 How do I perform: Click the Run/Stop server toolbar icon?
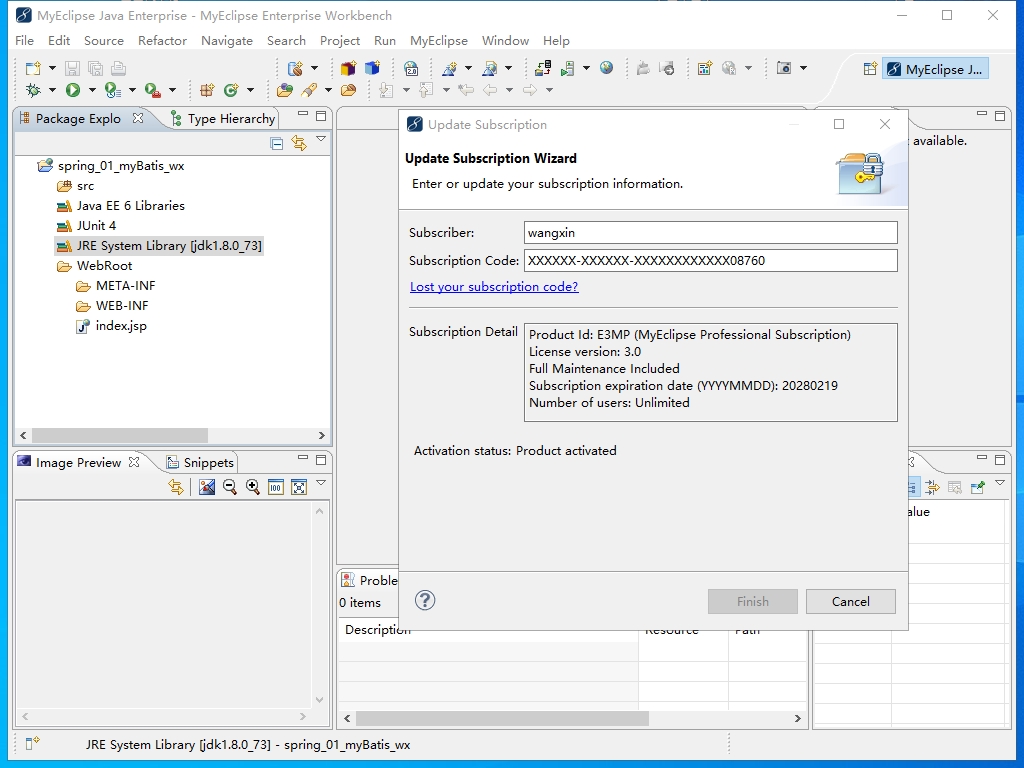click(x=567, y=68)
